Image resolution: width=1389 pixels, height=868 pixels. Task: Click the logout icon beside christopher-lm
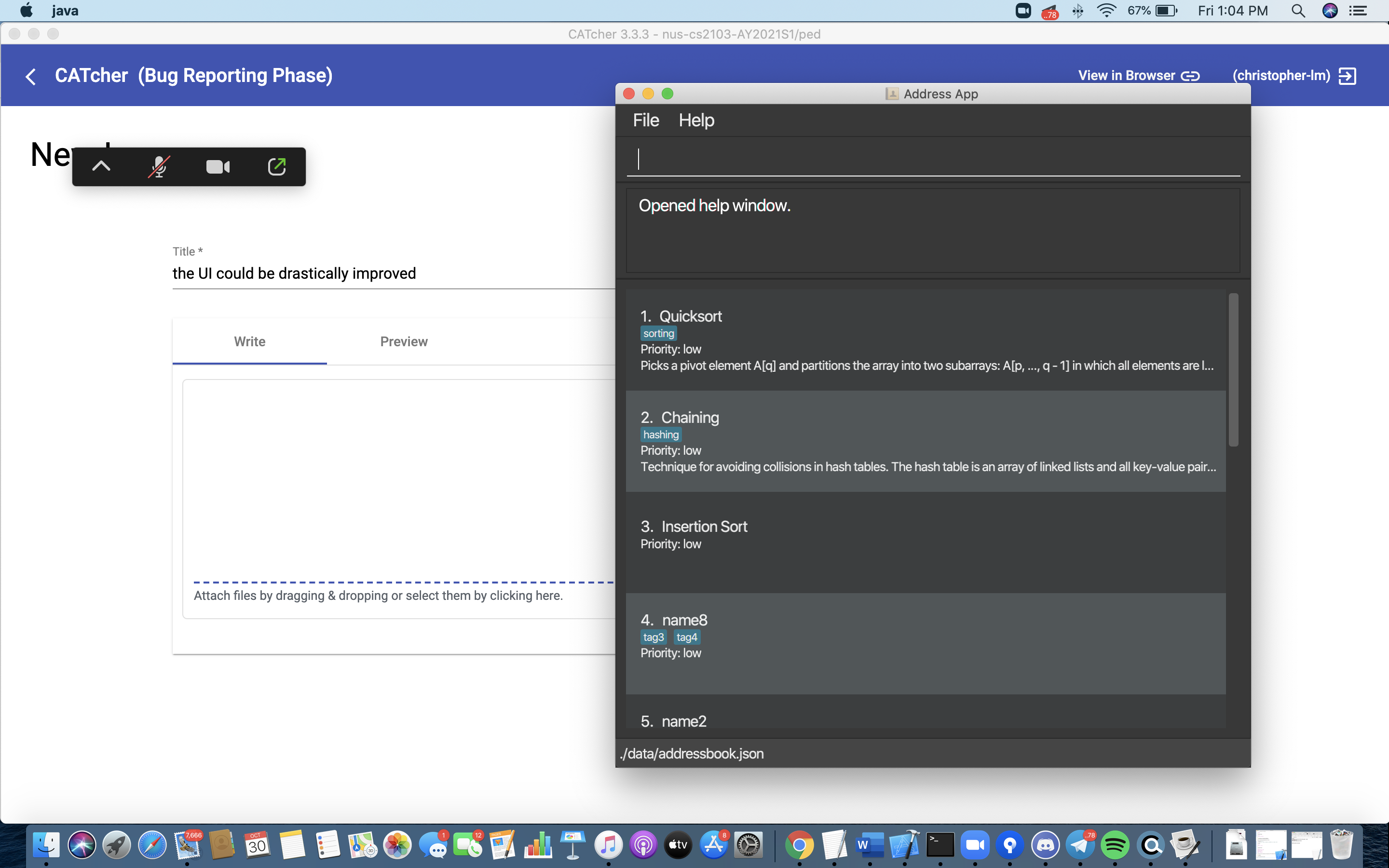[1347, 76]
